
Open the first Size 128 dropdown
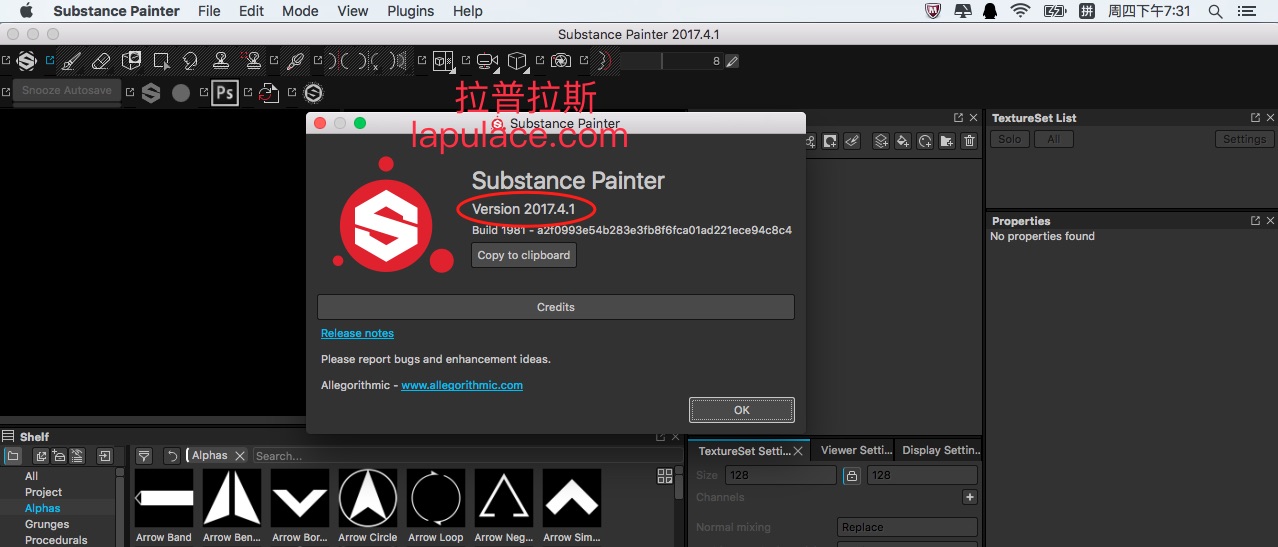779,475
